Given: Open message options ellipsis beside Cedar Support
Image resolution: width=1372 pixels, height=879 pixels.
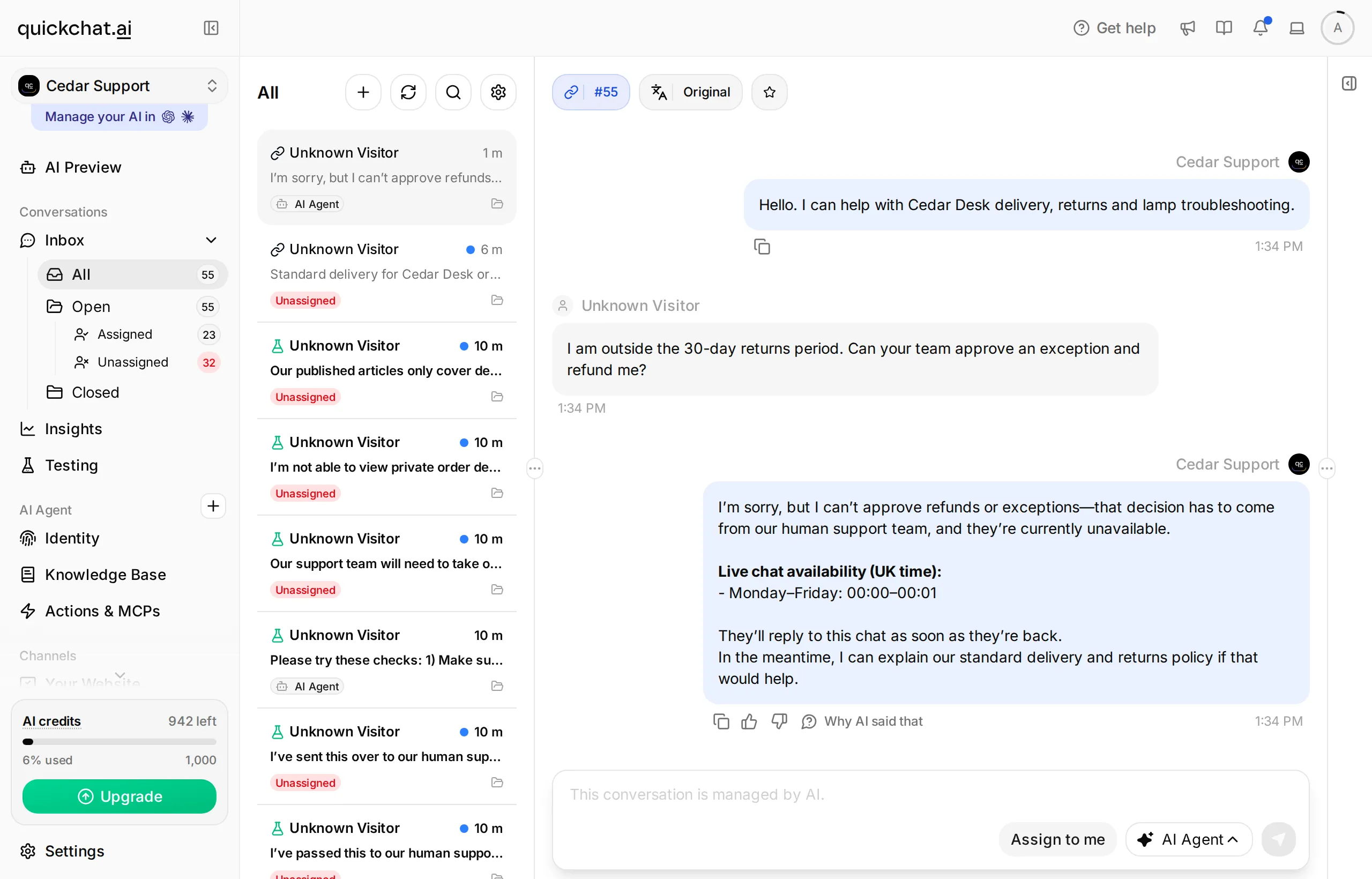Looking at the screenshot, I should [1327, 468].
